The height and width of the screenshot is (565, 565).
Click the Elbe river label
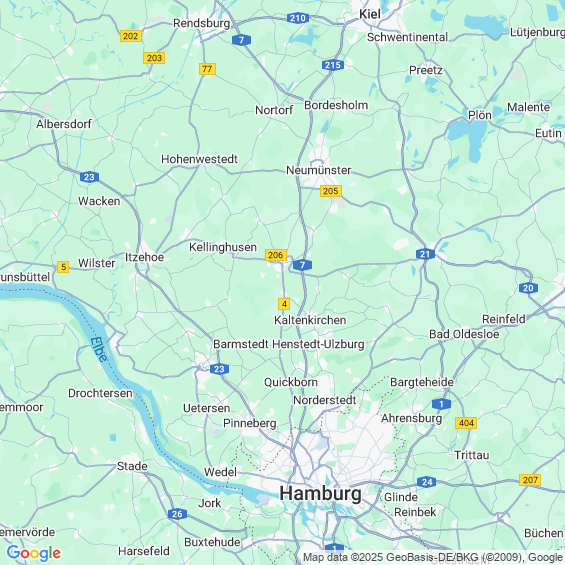[x=99, y=350]
